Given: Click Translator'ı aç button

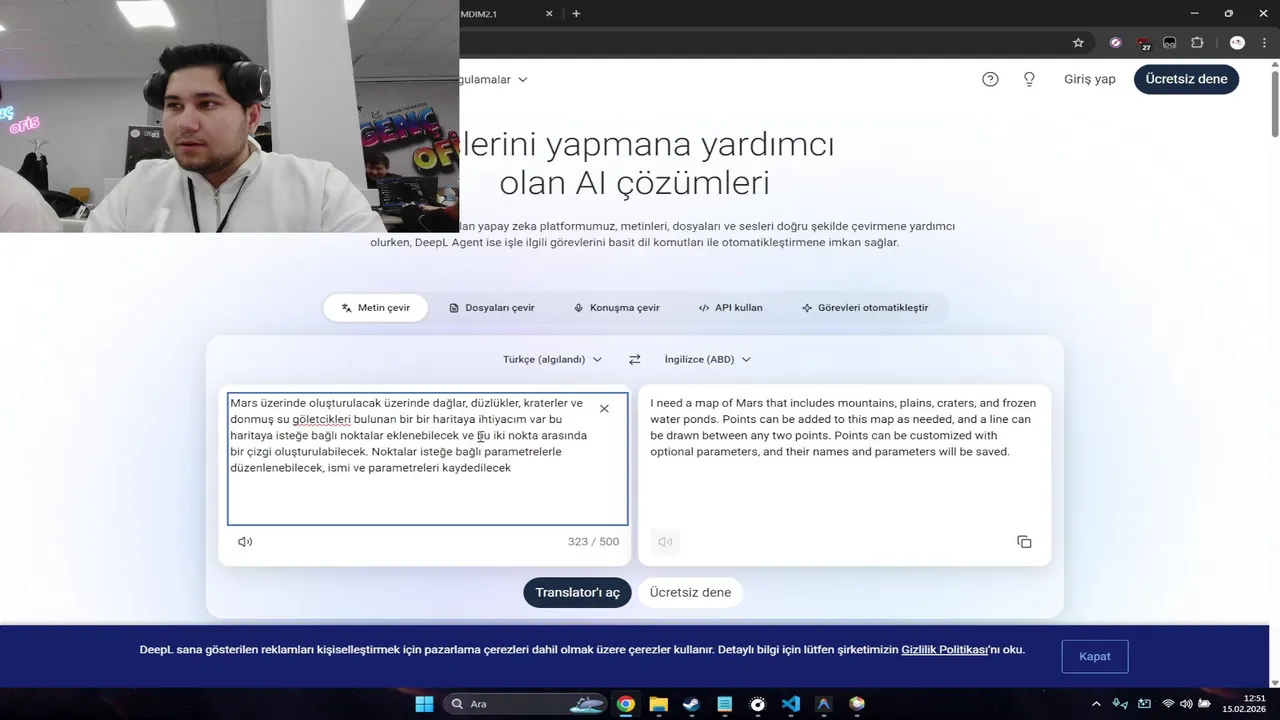Looking at the screenshot, I should [577, 592].
